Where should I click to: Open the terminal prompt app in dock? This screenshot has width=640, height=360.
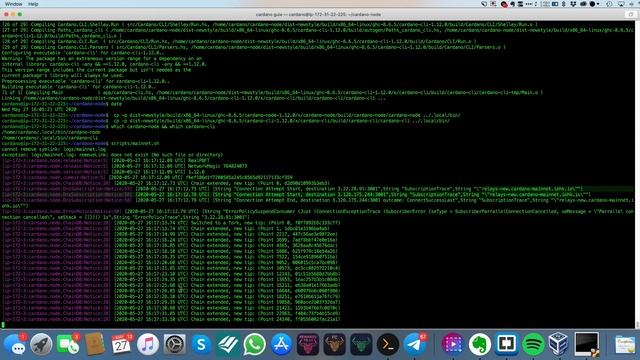pyautogui.click(x=388, y=344)
